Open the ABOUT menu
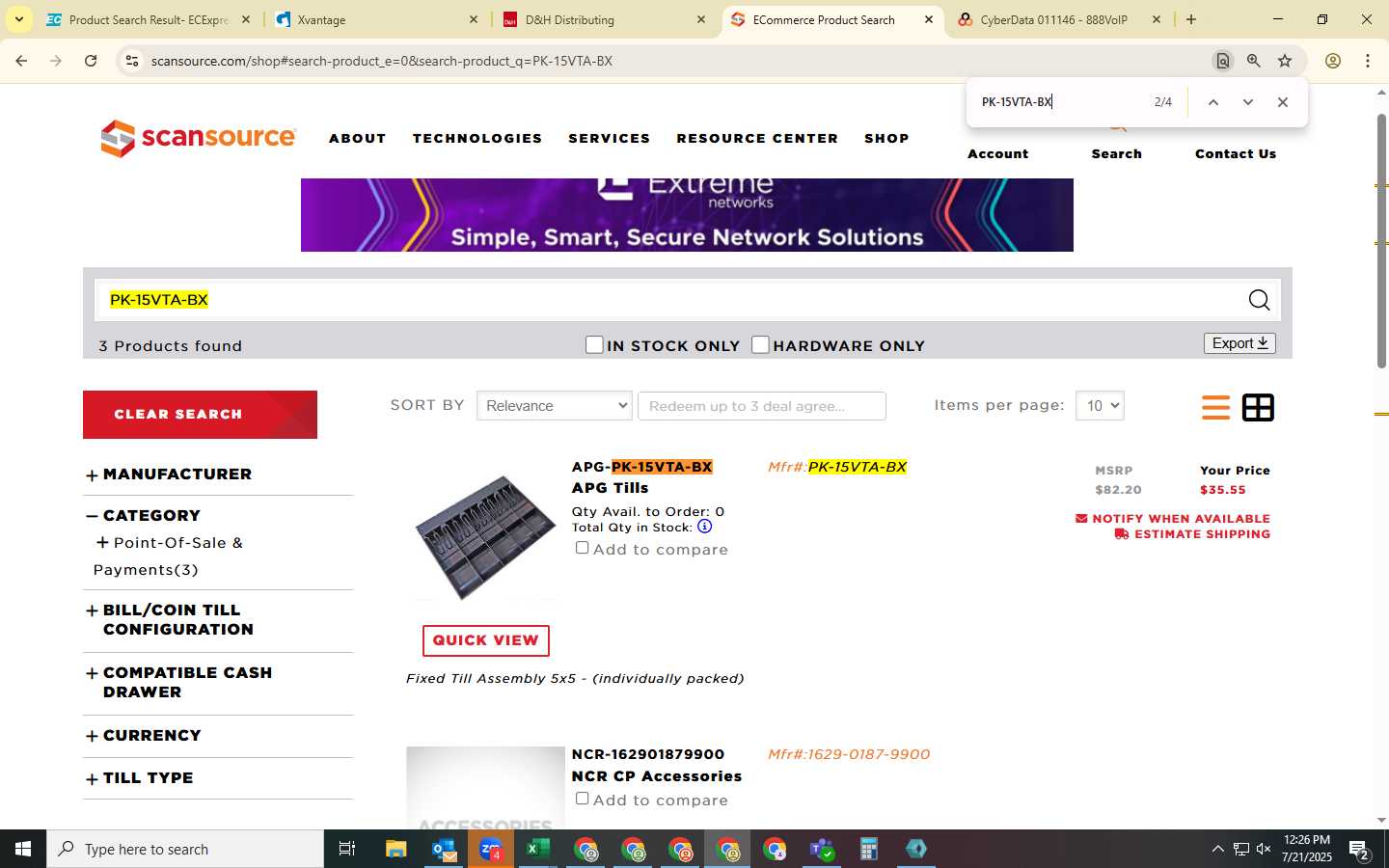Viewport: 1389px width, 868px height. [357, 139]
